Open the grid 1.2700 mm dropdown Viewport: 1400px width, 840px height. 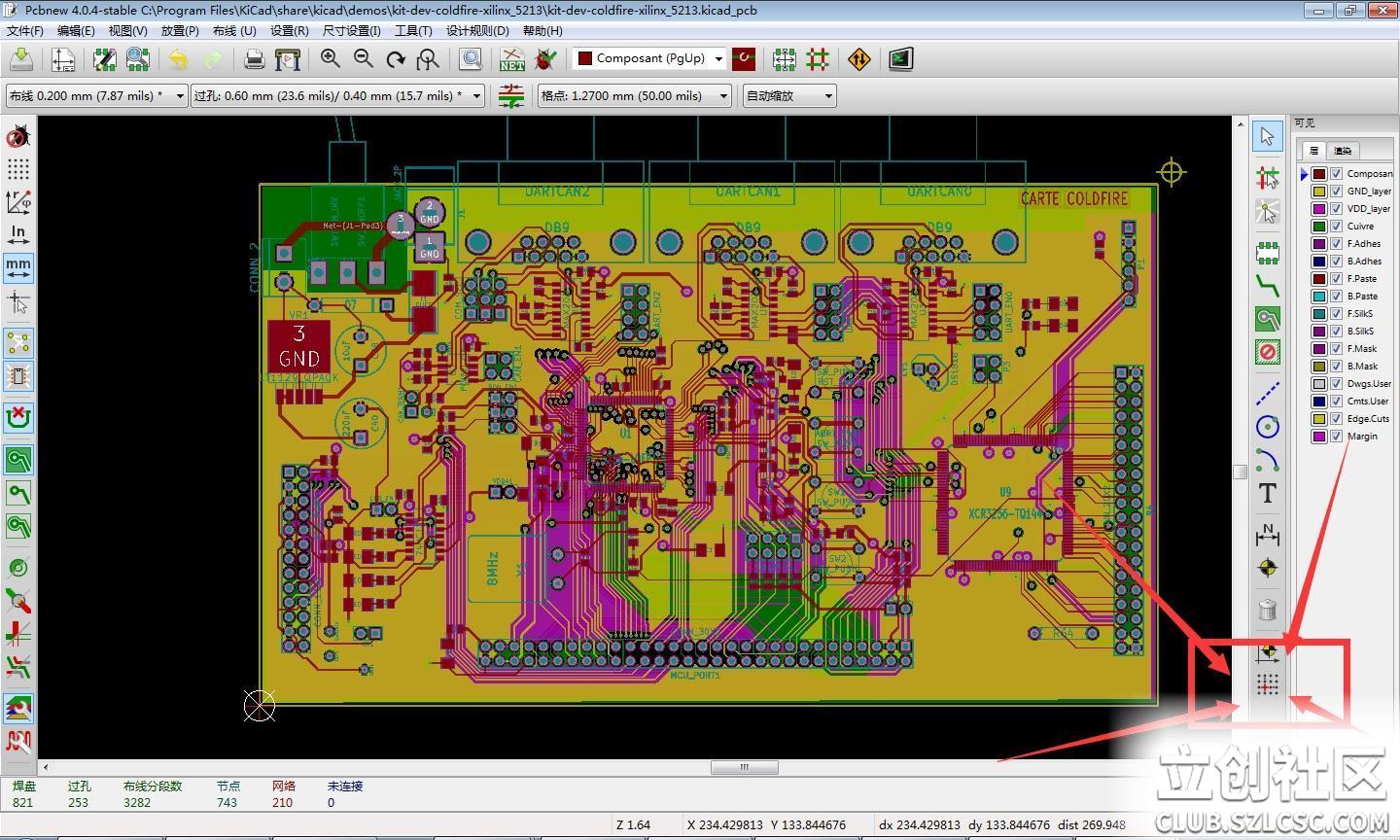[635, 95]
